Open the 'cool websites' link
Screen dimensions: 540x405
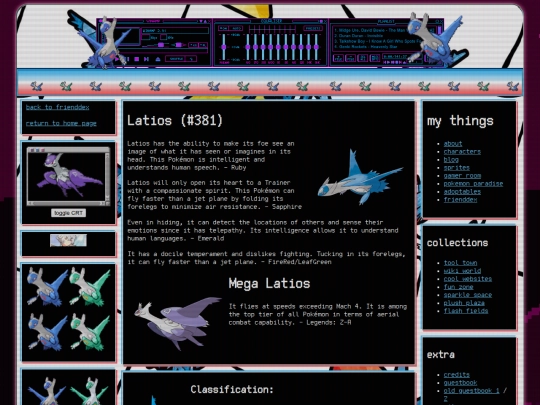tap(468, 279)
